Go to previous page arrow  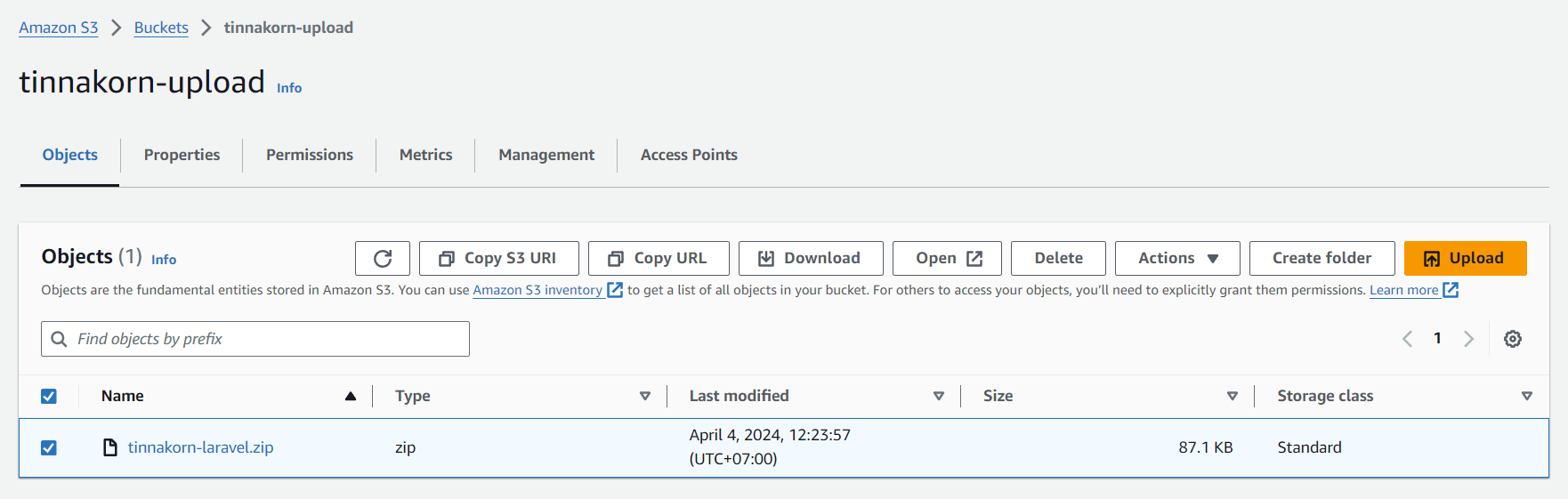(x=1407, y=339)
